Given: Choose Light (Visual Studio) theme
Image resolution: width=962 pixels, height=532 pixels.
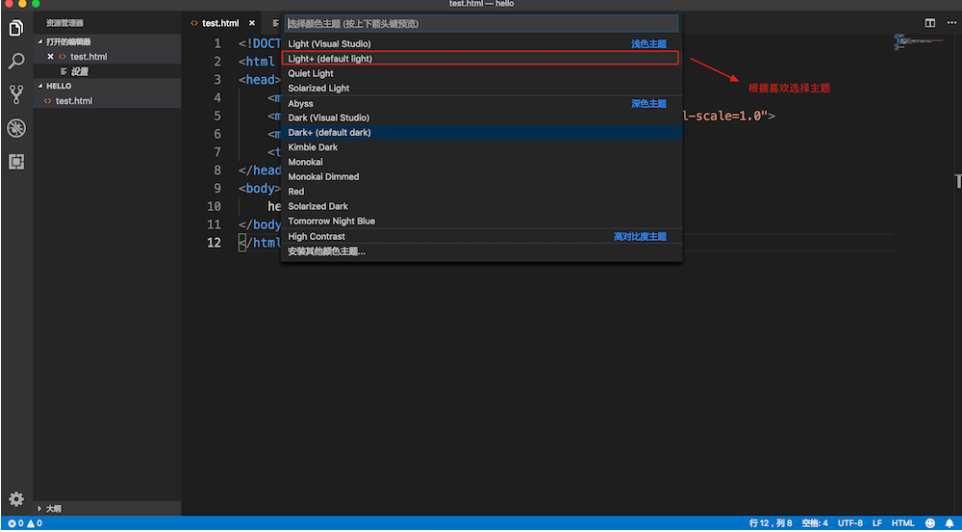Looking at the screenshot, I should (482, 44).
